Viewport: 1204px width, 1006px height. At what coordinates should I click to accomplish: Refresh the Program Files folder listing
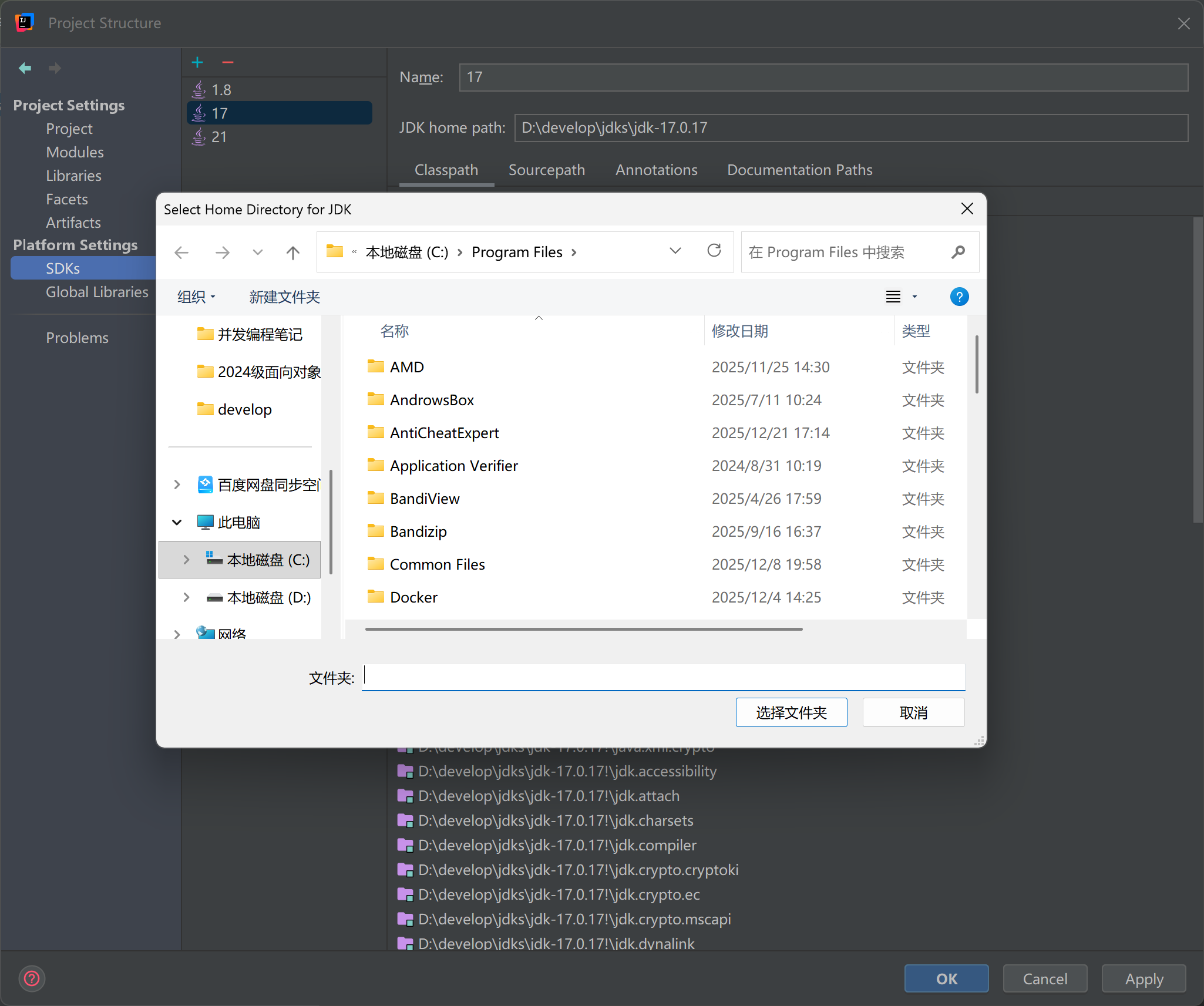714,251
